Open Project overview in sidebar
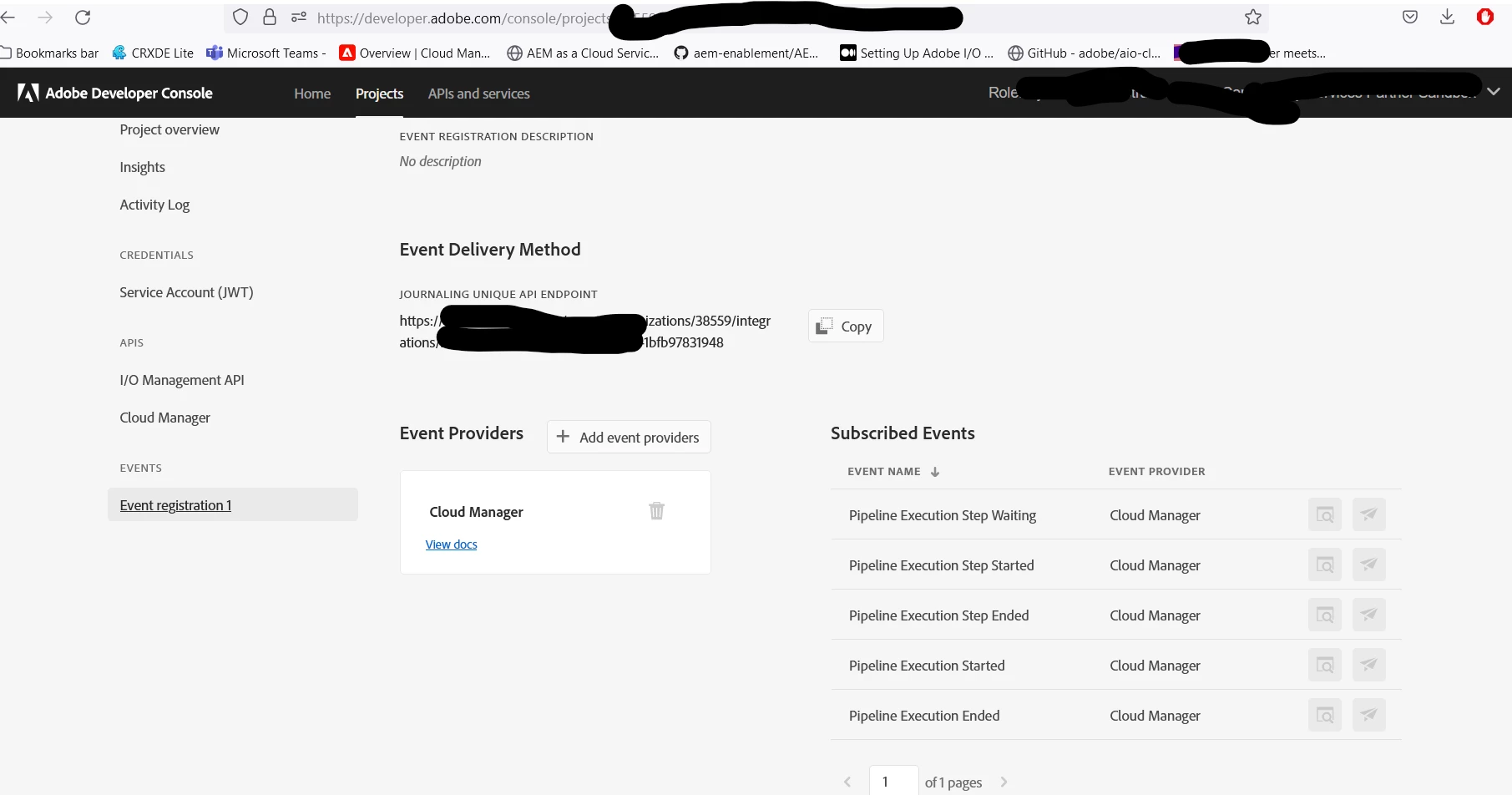Screen dimensions: 1512x795 (x=169, y=129)
